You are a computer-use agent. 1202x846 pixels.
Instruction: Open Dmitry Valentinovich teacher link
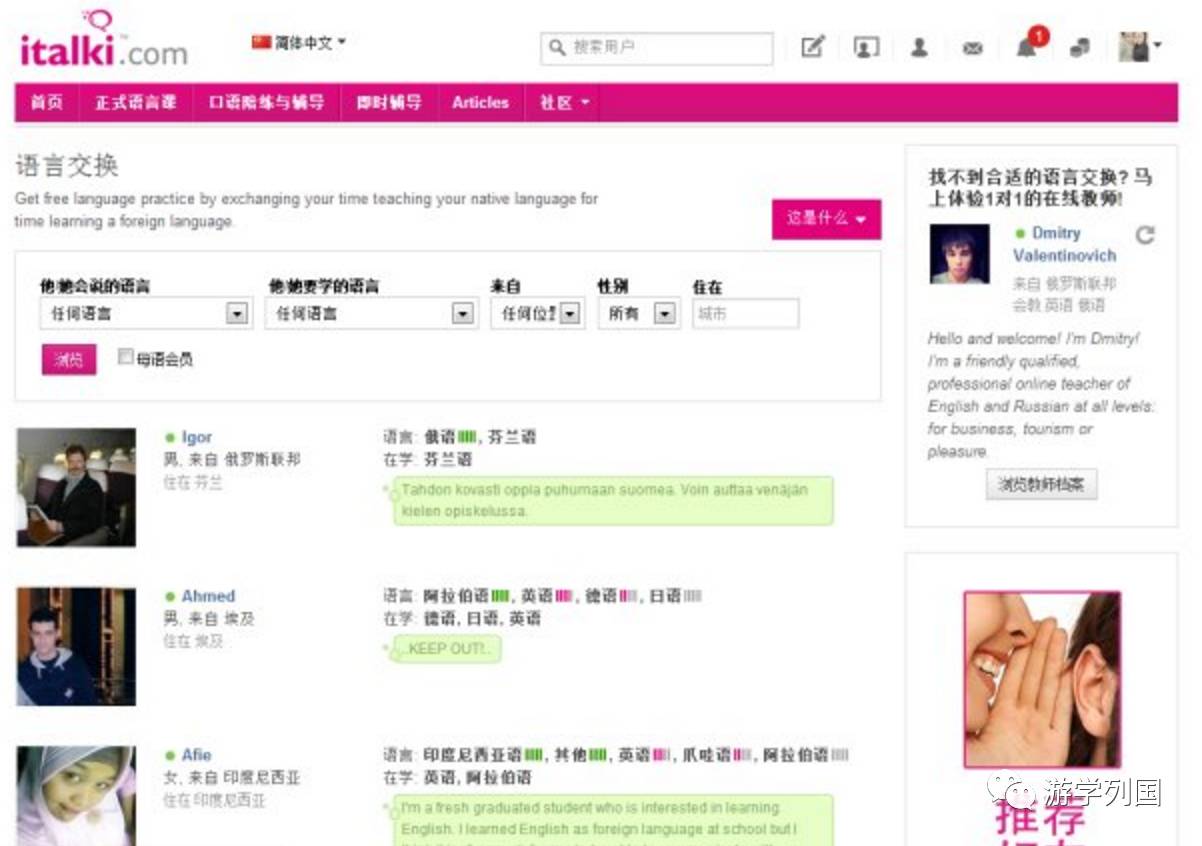pos(1064,244)
